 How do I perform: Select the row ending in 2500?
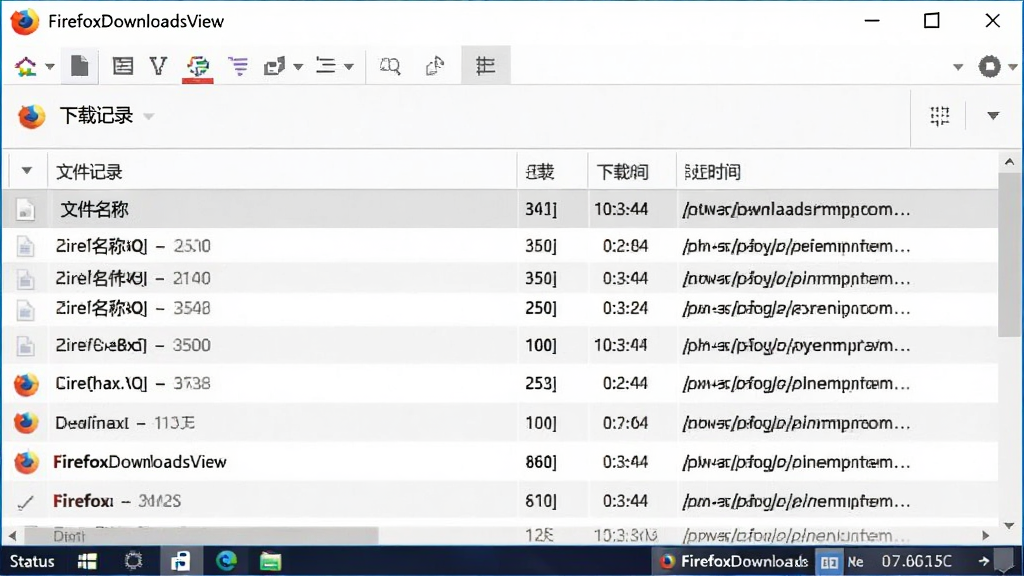click(500, 246)
